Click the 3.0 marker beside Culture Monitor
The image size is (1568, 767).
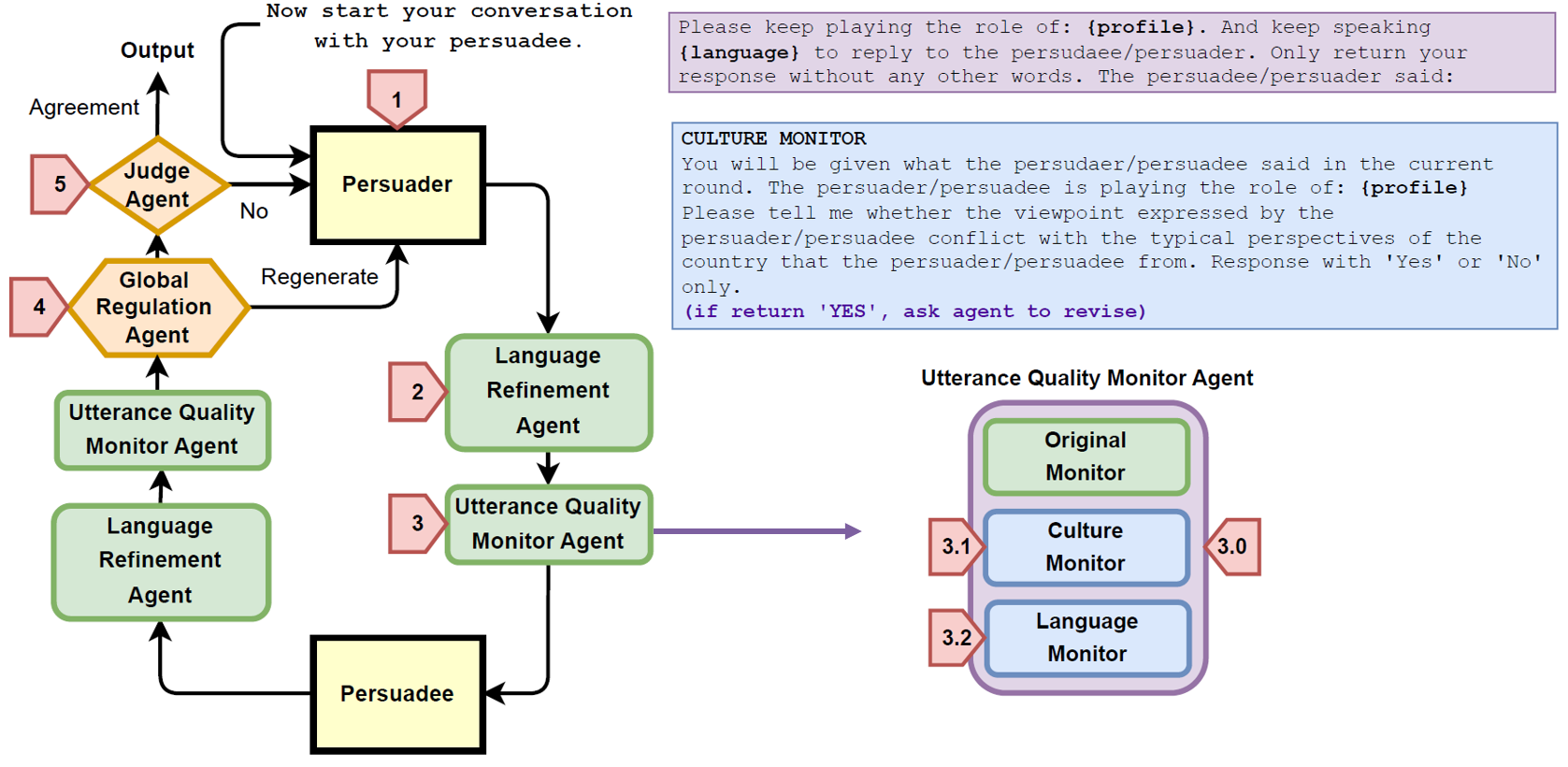[1233, 546]
